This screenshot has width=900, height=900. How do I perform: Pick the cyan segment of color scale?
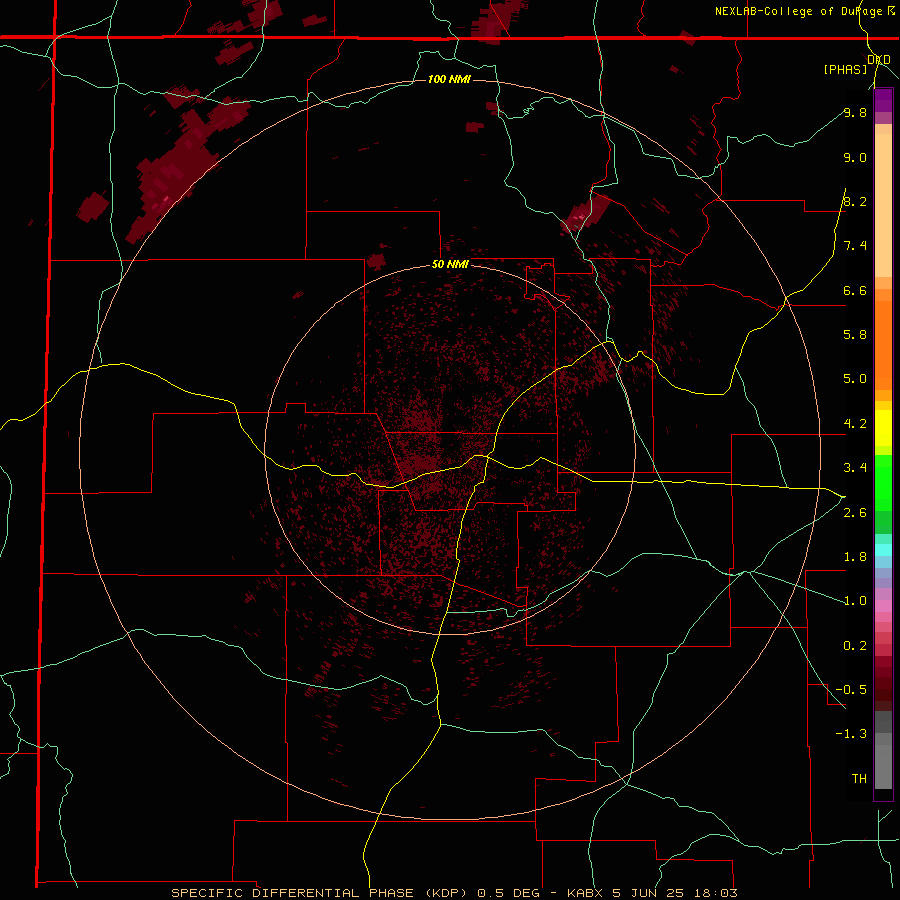(883, 550)
